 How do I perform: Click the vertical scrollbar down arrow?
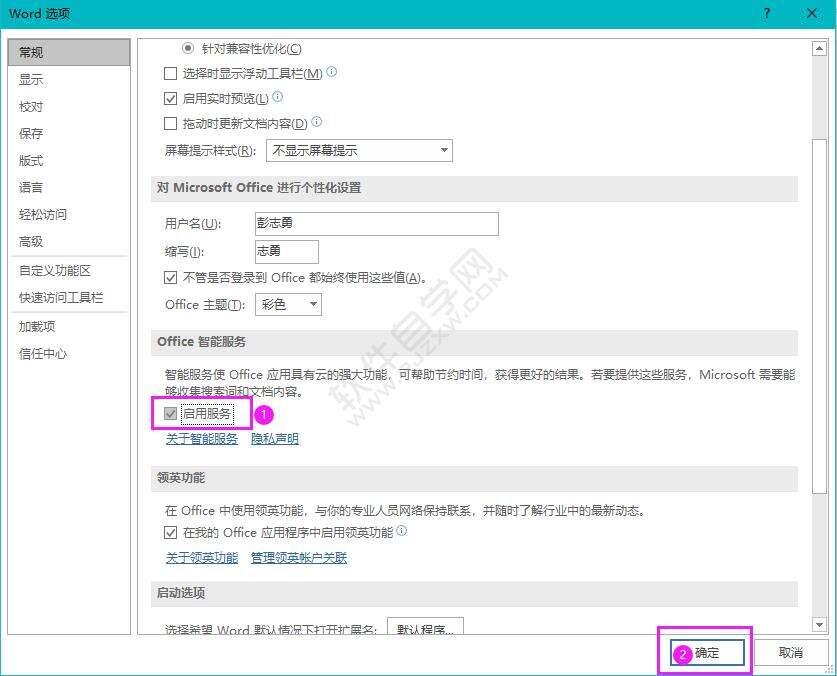point(819,625)
